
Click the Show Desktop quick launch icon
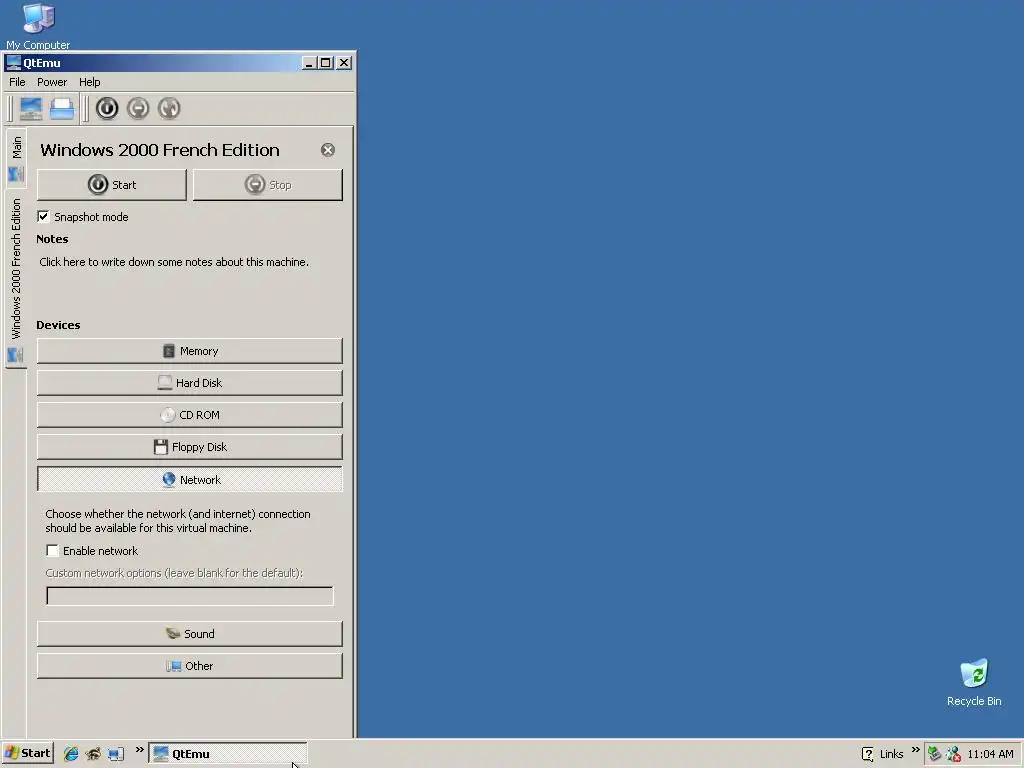click(x=116, y=754)
